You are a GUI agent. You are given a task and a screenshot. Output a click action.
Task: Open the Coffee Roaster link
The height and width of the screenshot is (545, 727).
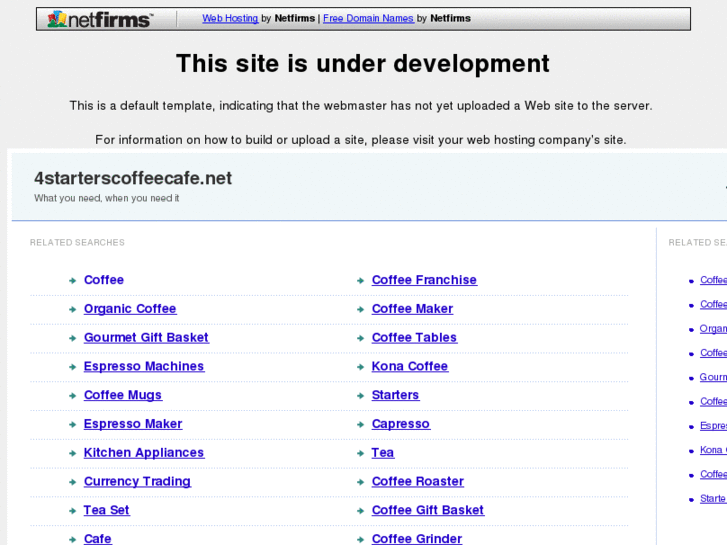[x=418, y=481]
